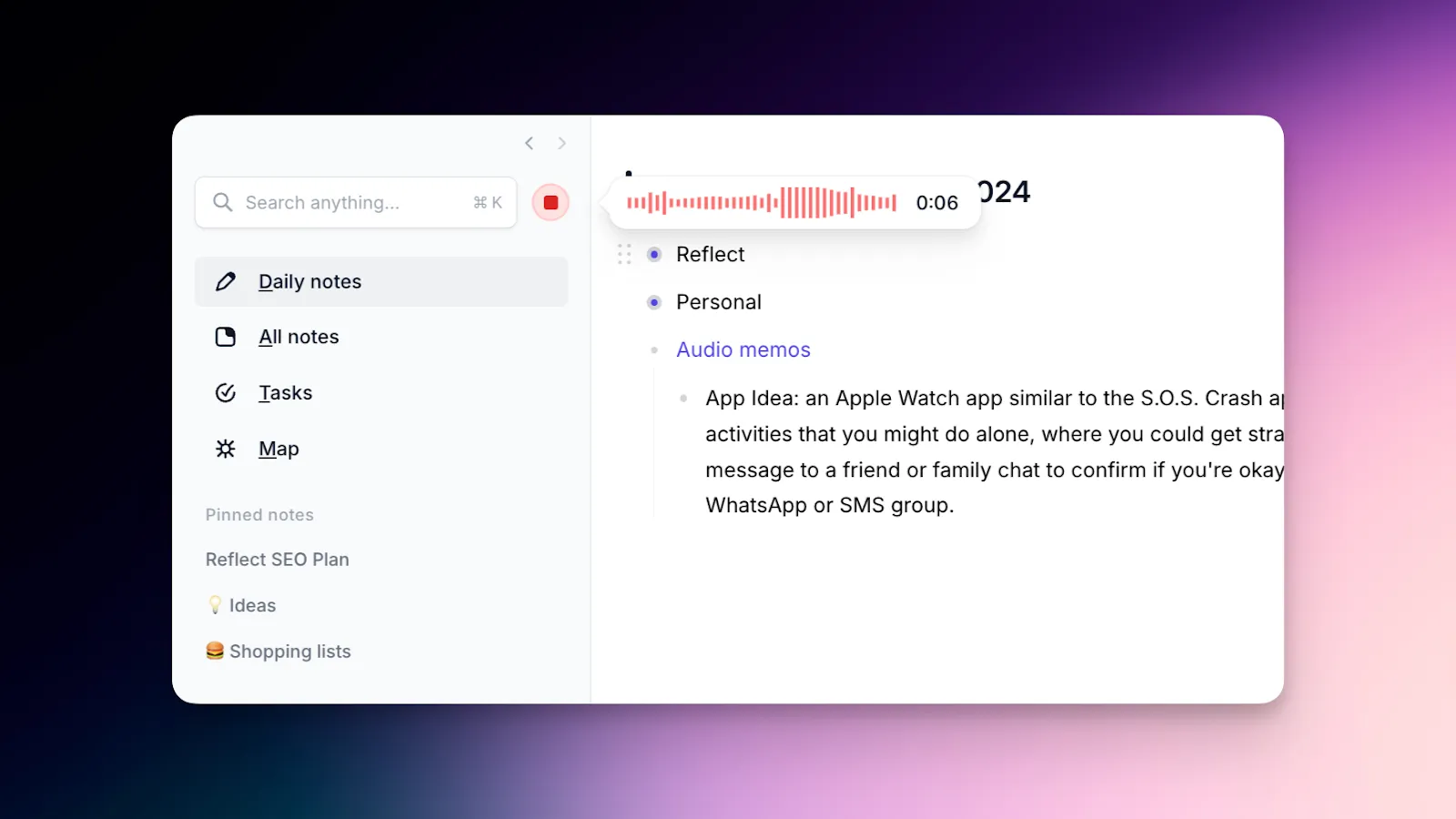Stop the audio recording with the red button
Viewport: 1456px width, 819px height.
(550, 202)
